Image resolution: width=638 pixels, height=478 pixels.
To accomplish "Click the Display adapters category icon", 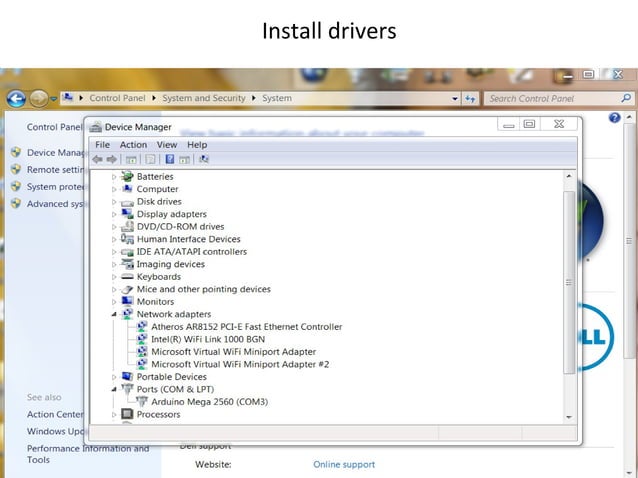I will [127, 214].
